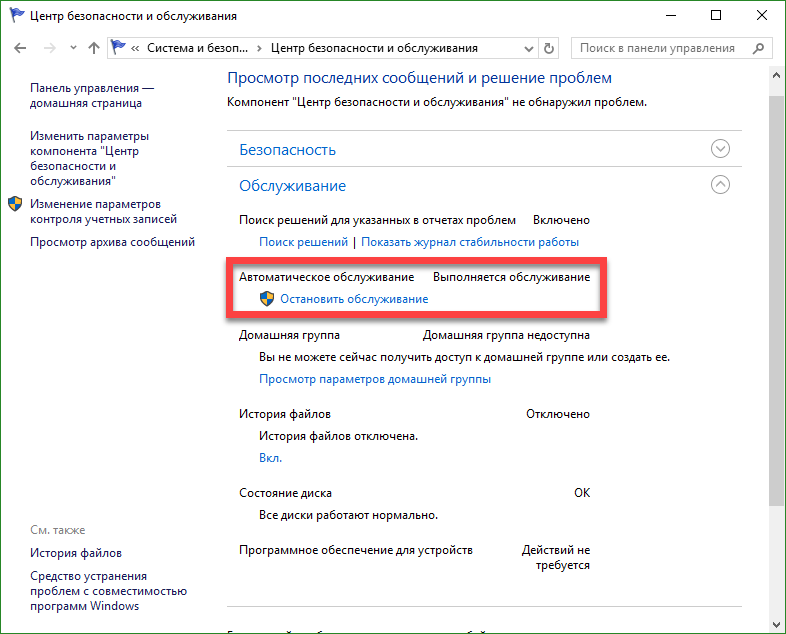Image resolution: width=786 pixels, height=634 pixels.
Task: Click "Все диски работают нормально." text
Action: tap(348, 515)
